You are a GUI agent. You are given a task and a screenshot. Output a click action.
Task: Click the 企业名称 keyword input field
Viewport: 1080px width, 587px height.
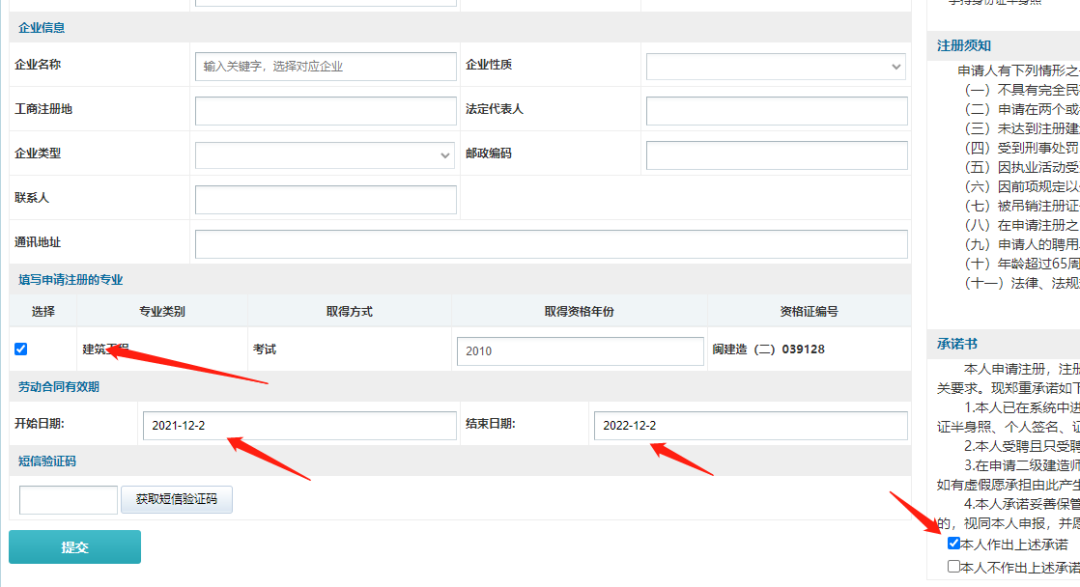coord(325,67)
